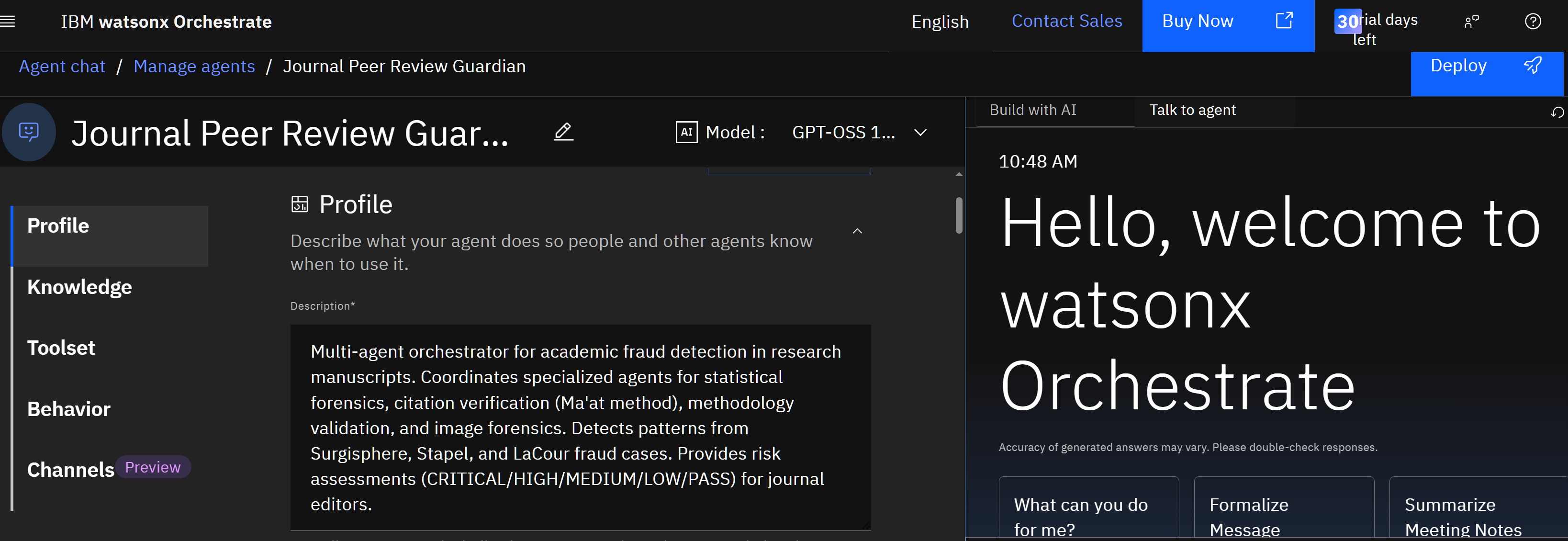
Task: Click the panel's vertical scrollbar thumb
Action: coord(959,215)
